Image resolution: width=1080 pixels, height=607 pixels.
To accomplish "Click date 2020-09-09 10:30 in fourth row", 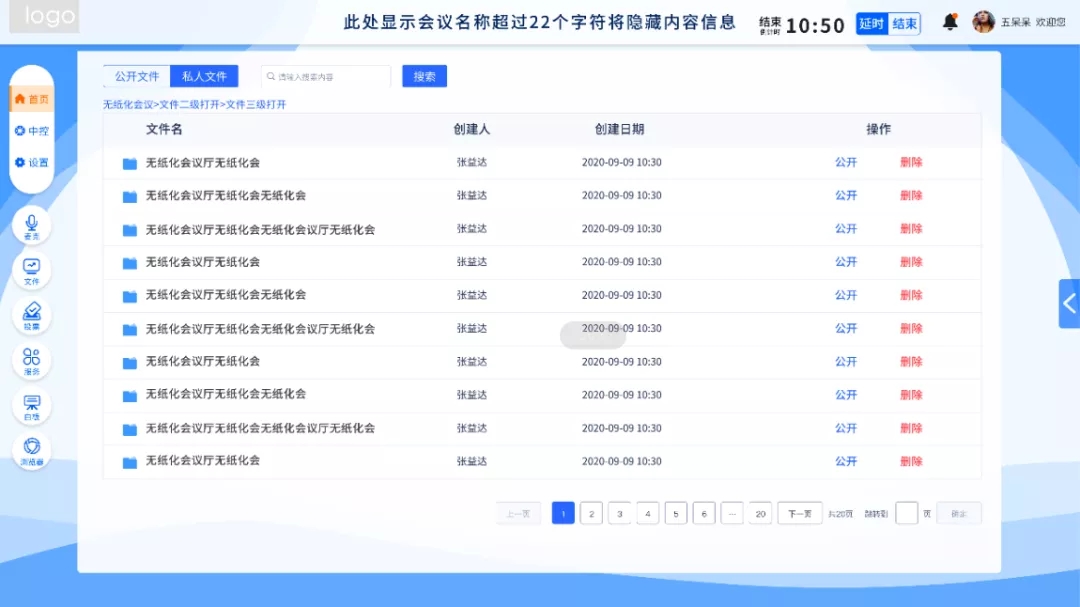I will pyautogui.click(x=621, y=262).
